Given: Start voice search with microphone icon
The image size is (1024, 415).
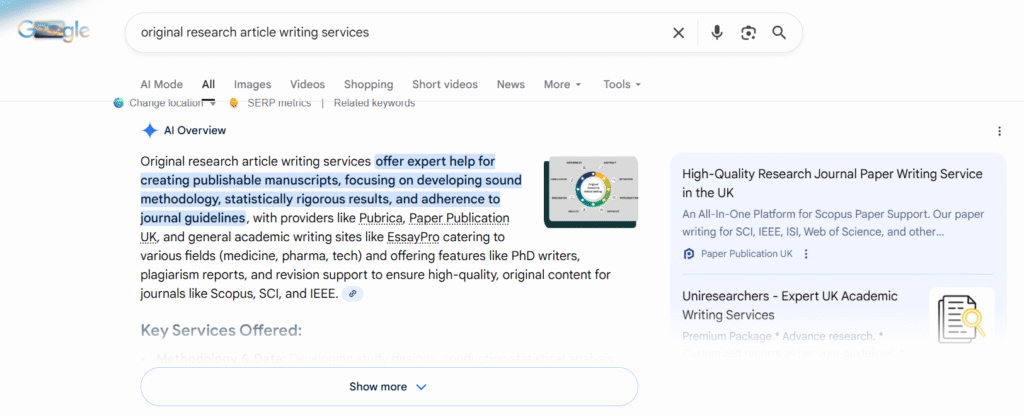Looking at the screenshot, I should (x=716, y=33).
